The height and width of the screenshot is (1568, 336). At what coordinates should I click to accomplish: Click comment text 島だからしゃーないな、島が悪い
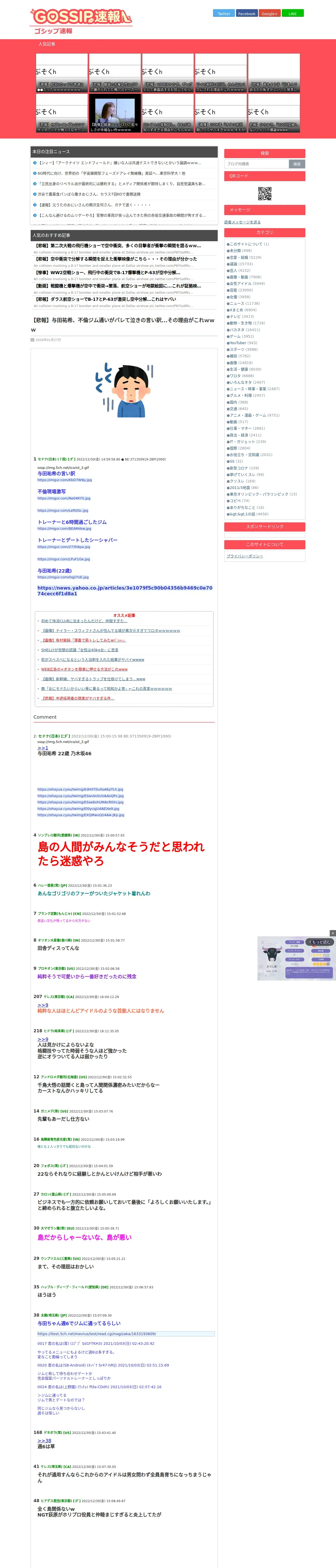coord(85,1237)
